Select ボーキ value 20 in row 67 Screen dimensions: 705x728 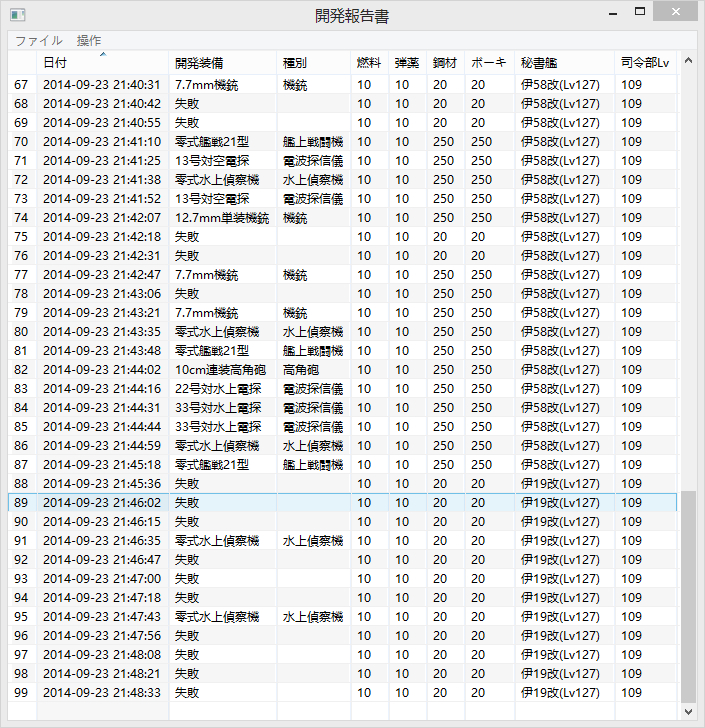click(x=478, y=85)
